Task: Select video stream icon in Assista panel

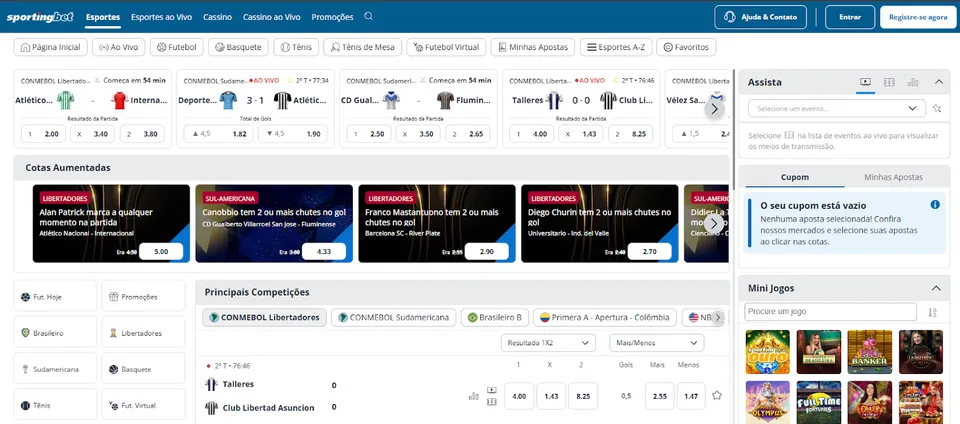Action: tap(865, 82)
